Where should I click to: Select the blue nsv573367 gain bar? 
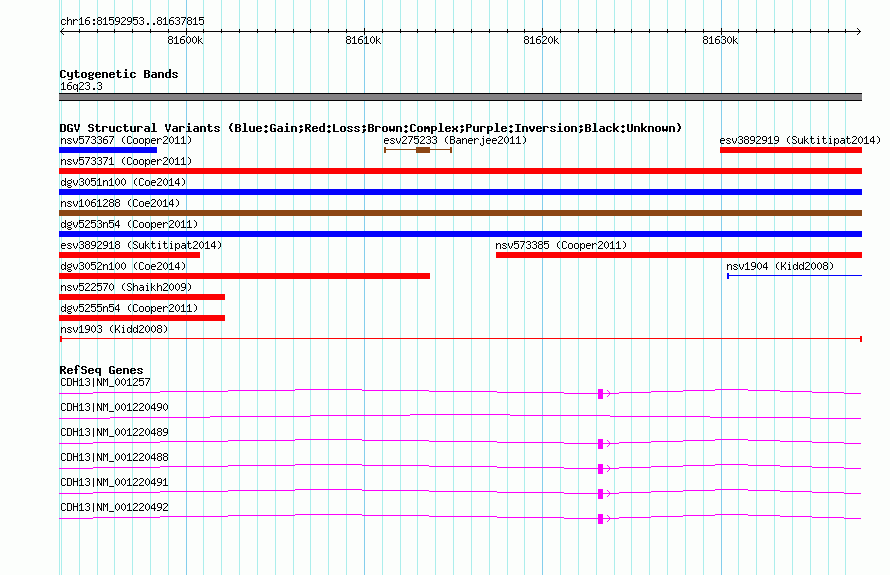[108, 150]
